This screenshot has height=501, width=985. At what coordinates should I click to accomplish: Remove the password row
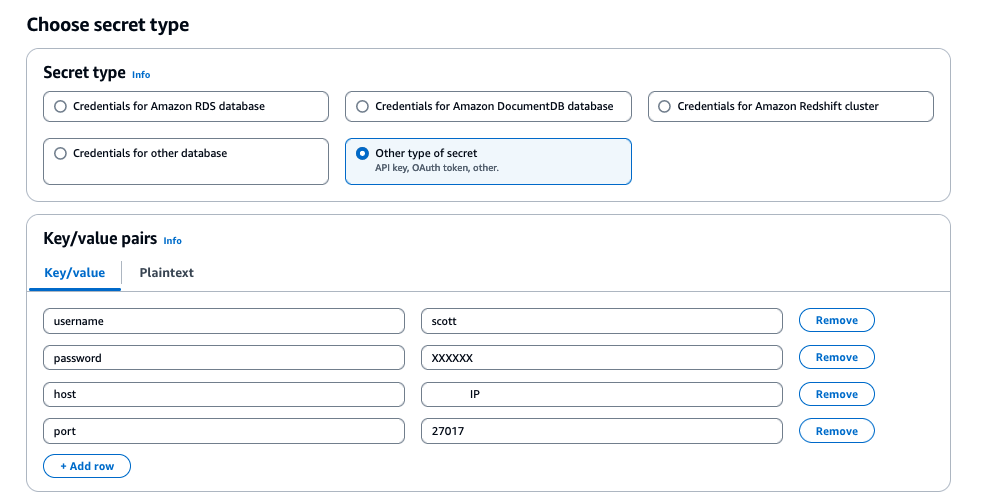click(x=836, y=358)
